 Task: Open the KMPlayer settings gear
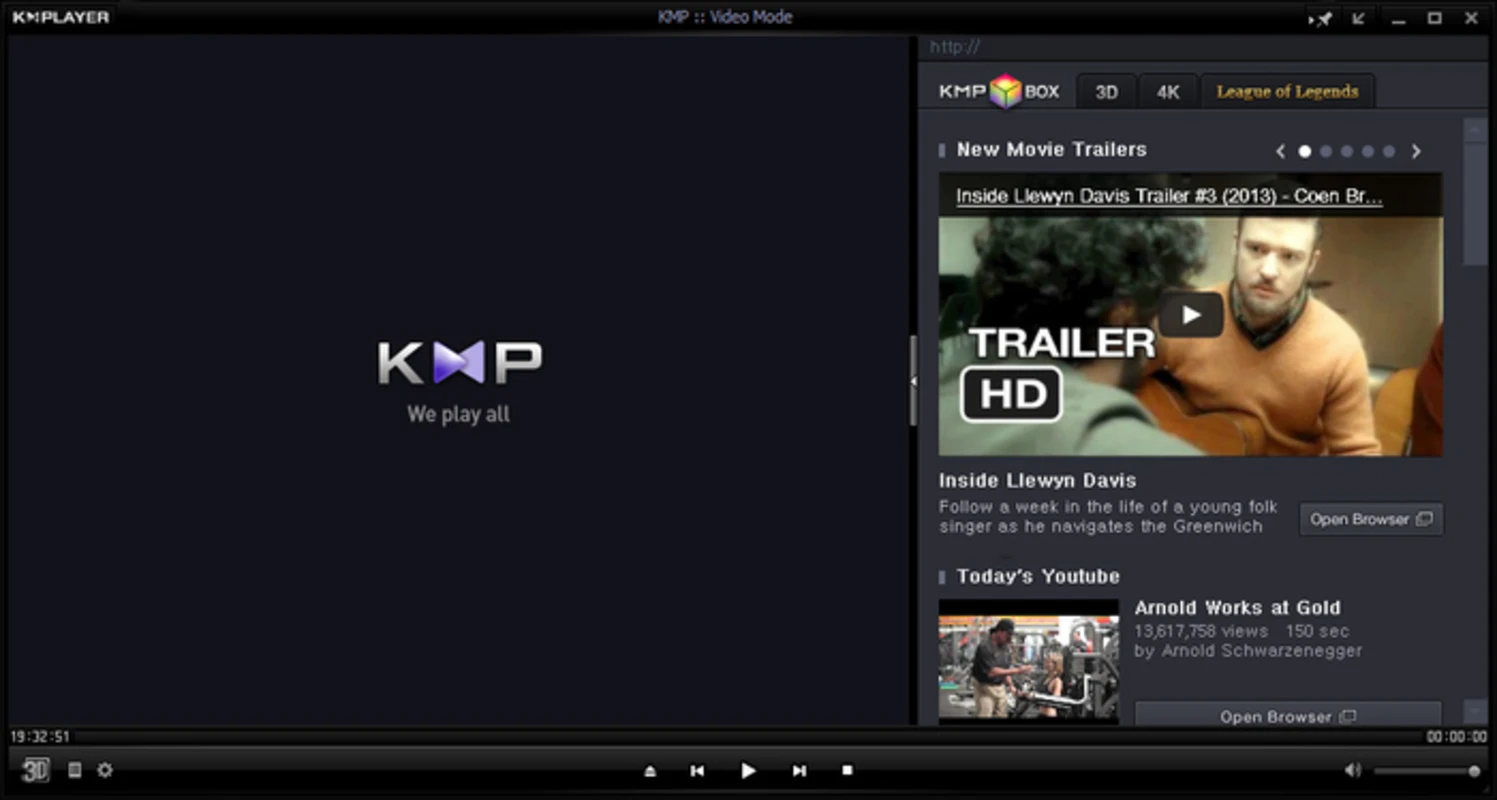[104, 770]
